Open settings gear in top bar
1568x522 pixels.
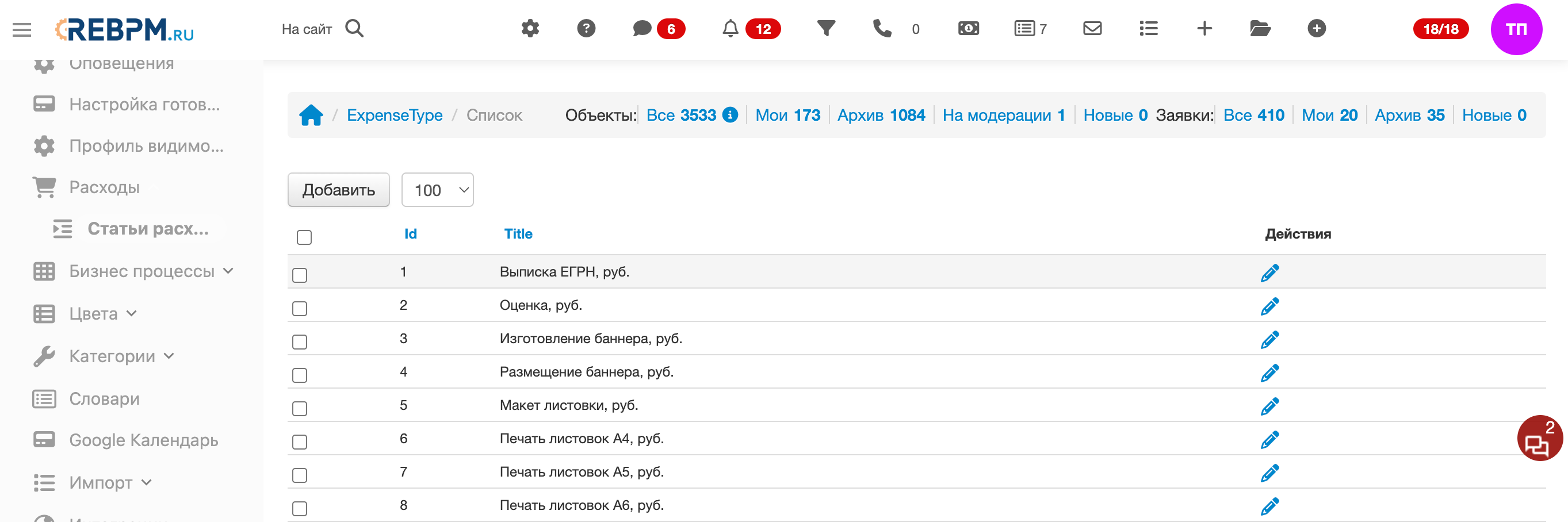pos(530,29)
